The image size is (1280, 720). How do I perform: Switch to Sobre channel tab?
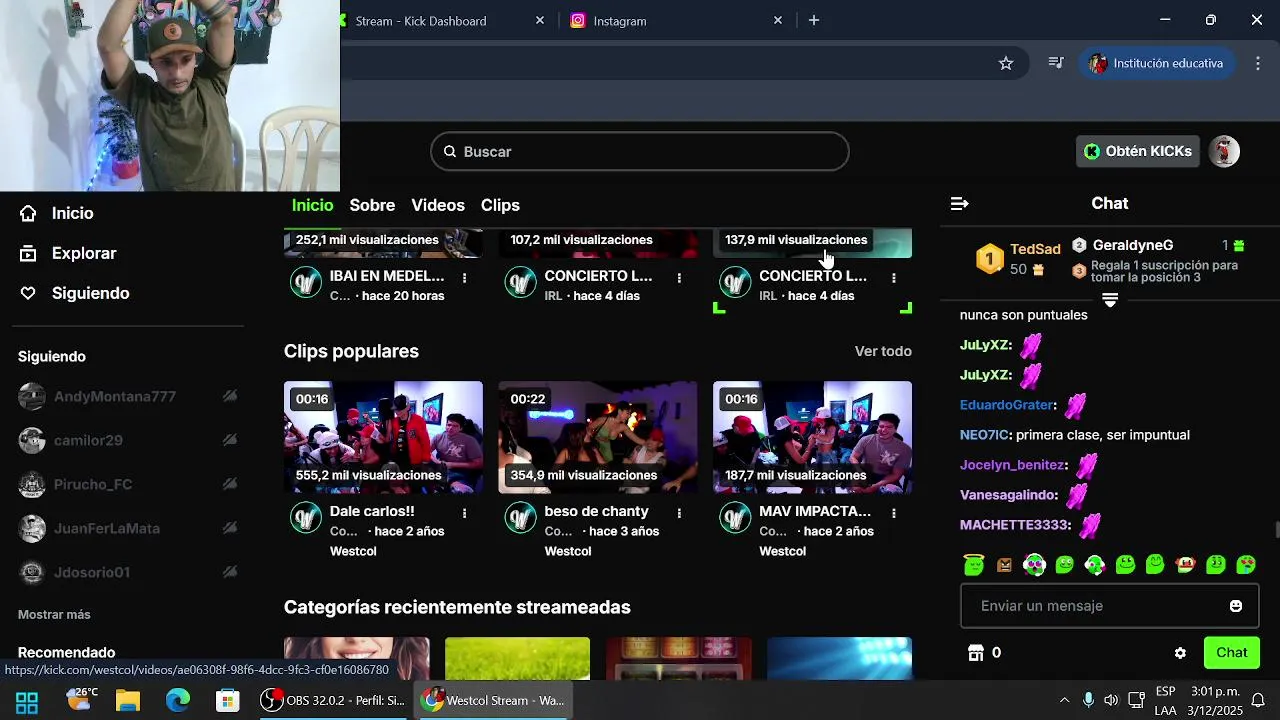(x=372, y=205)
